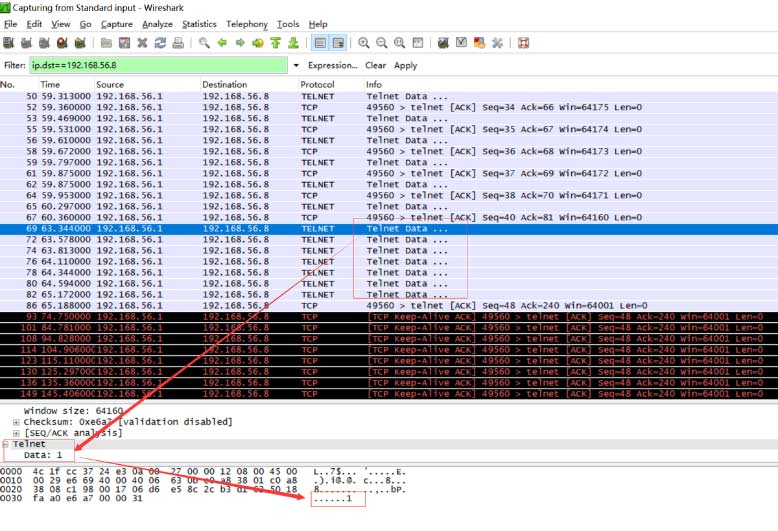Screen dimensions: 778x531
Task: Open Preferences via the tools icon
Action: (497, 43)
